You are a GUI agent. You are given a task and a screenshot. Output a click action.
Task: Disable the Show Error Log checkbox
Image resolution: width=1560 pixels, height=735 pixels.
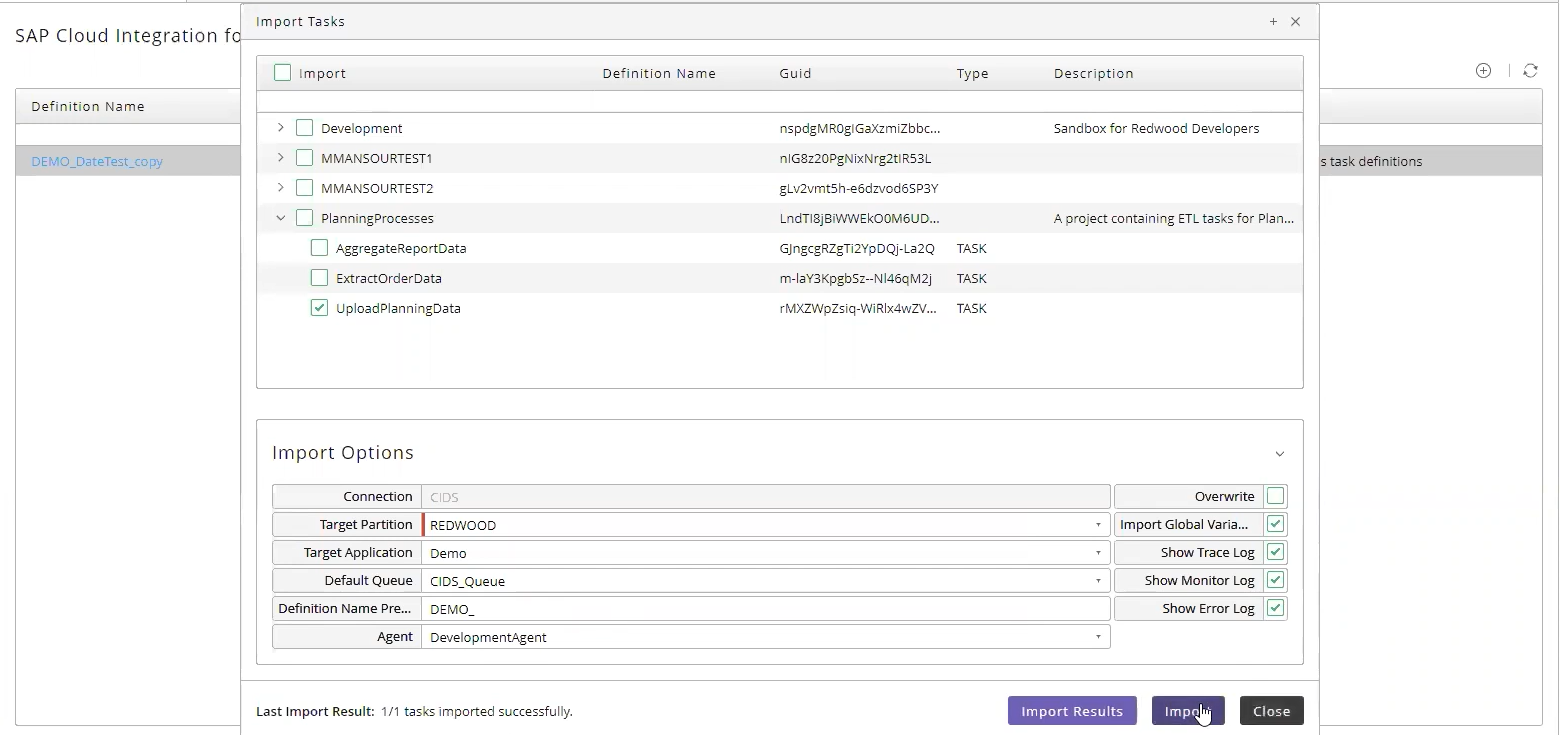[1275, 608]
